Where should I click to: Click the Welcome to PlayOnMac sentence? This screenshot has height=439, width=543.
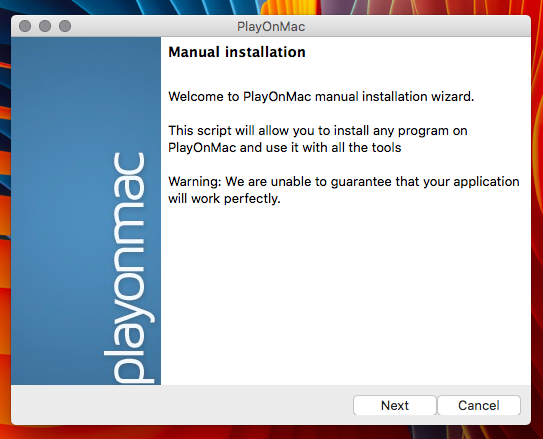[x=321, y=96]
